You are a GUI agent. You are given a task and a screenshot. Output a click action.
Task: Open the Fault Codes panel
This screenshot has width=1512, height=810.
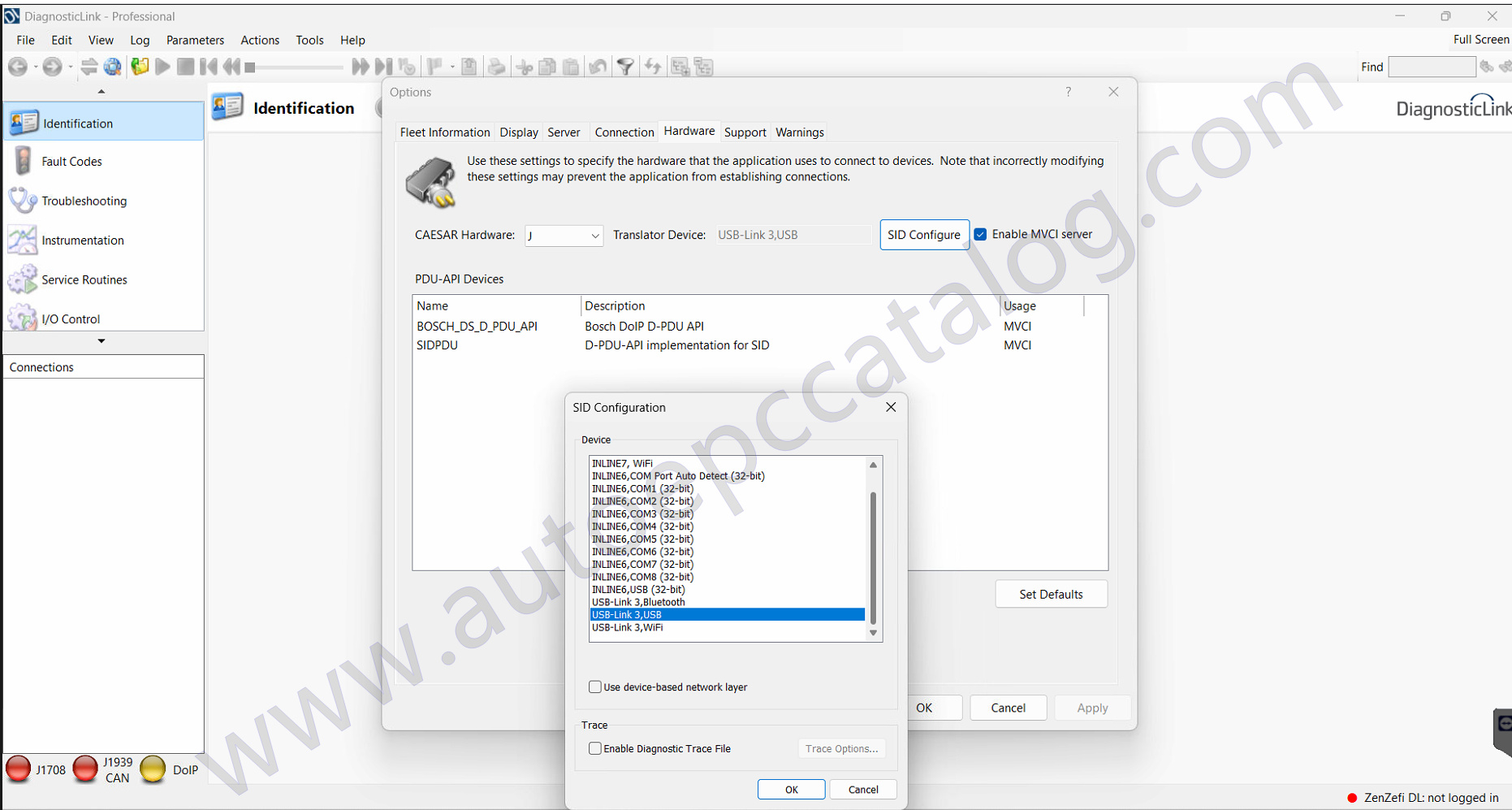pyautogui.click(x=72, y=161)
